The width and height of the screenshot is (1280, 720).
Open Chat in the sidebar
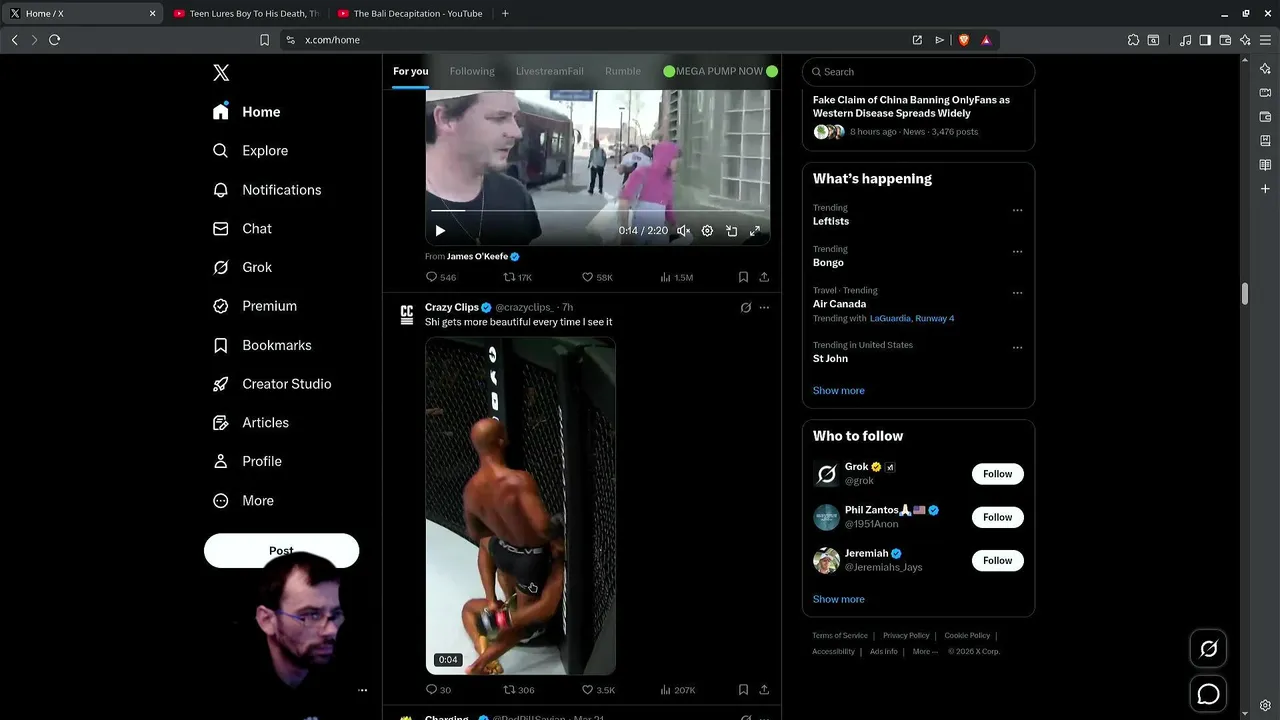tap(243, 229)
